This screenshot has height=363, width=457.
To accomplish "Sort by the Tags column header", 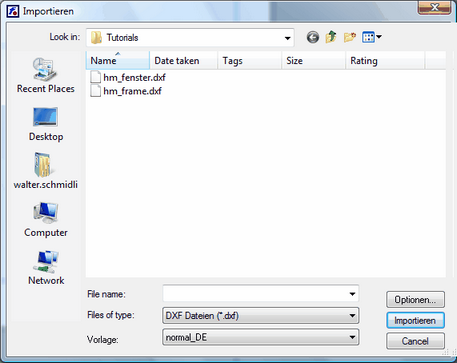I will point(250,61).
